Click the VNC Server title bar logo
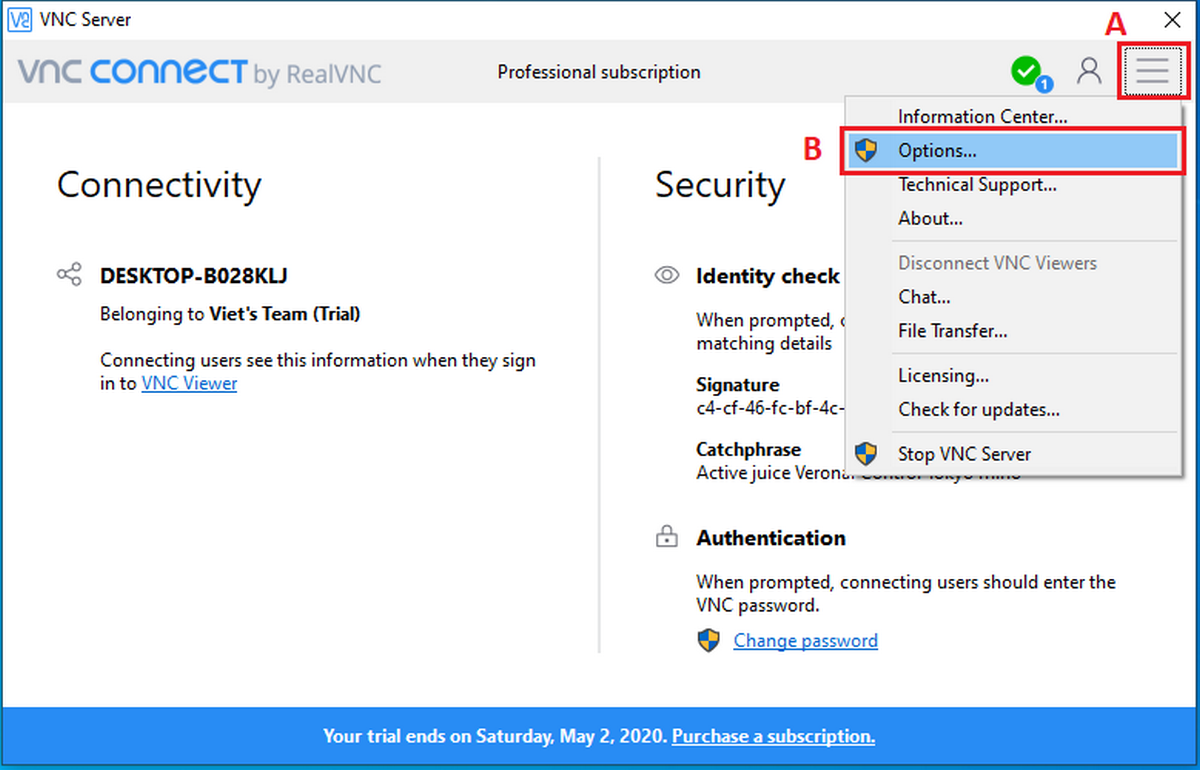This screenshot has width=1200, height=770. pyautogui.click(x=19, y=19)
